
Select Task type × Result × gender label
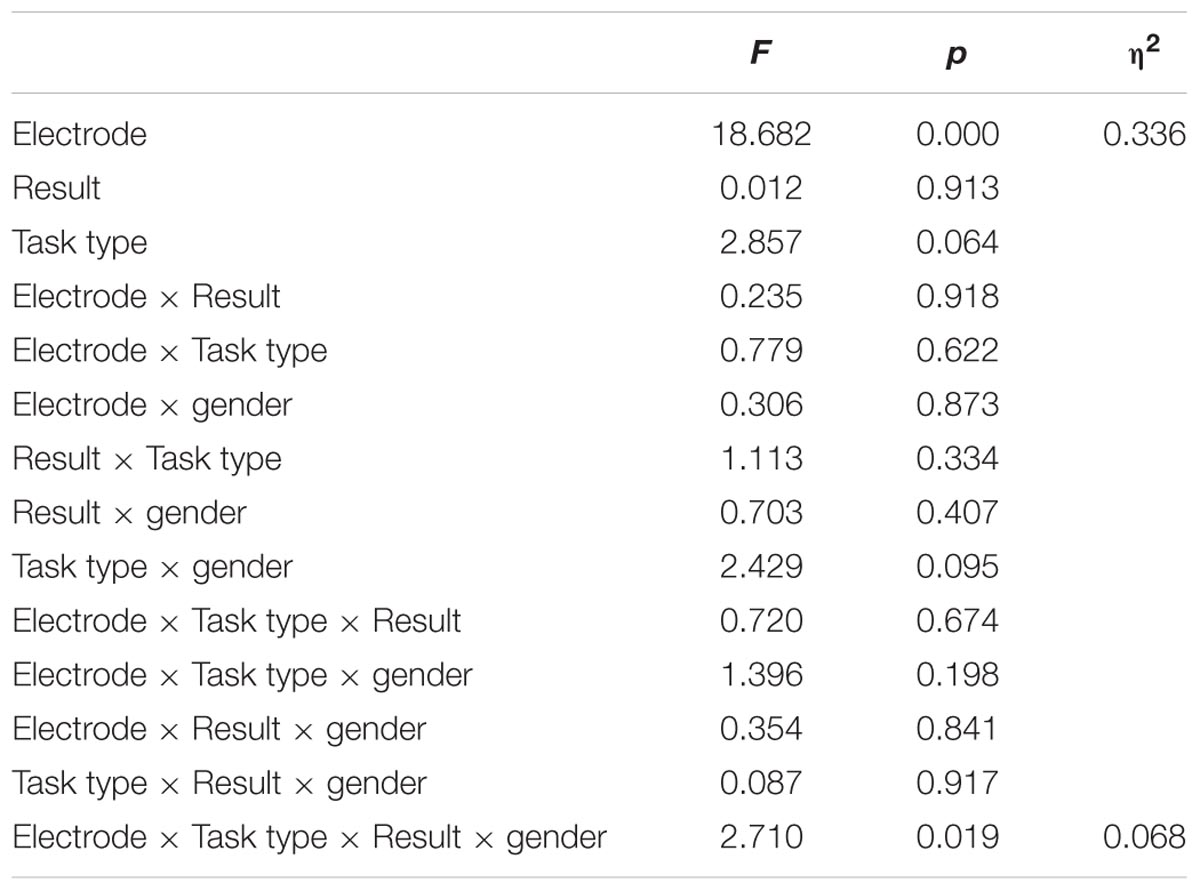tap(220, 783)
